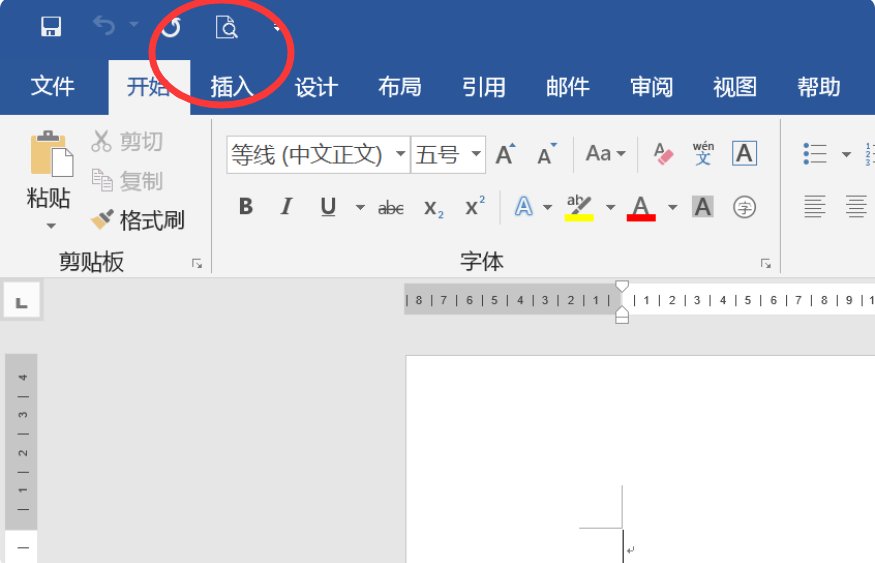Click in the white document page
Image resolution: width=875 pixels, height=563 pixels.
tap(640, 459)
